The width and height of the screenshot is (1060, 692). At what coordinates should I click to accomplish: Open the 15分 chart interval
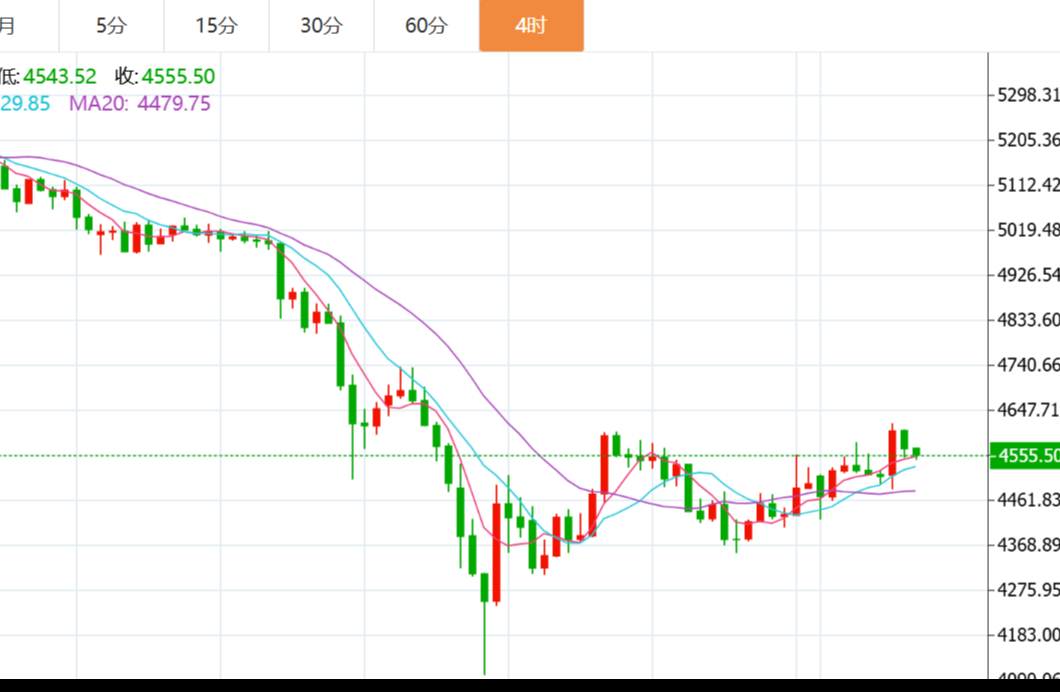click(216, 26)
